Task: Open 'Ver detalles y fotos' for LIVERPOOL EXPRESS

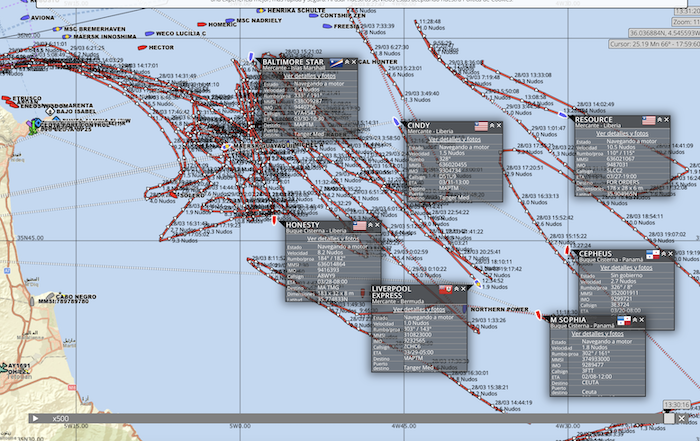Action: coord(419,309)
